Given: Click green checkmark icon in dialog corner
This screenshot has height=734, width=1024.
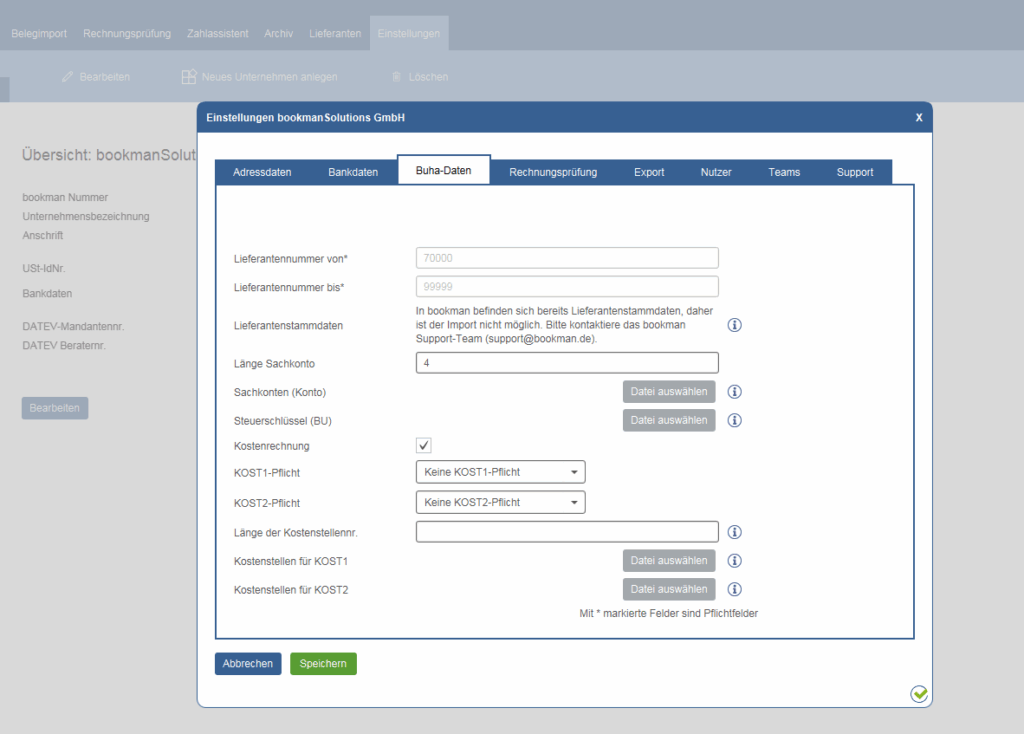Looking at the screenshot, I should (919, 694).
